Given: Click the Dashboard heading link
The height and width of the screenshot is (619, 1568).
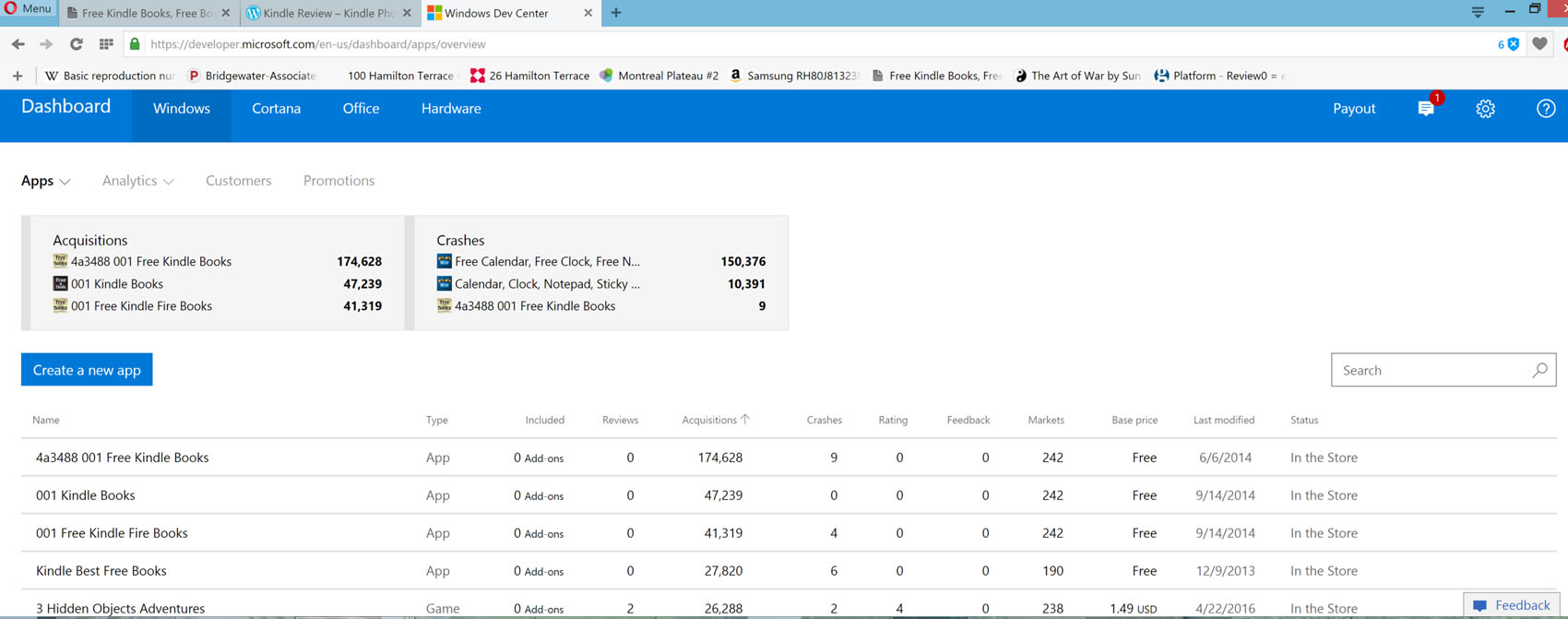Looking at the screenshot, I should [x=65, y=107].
